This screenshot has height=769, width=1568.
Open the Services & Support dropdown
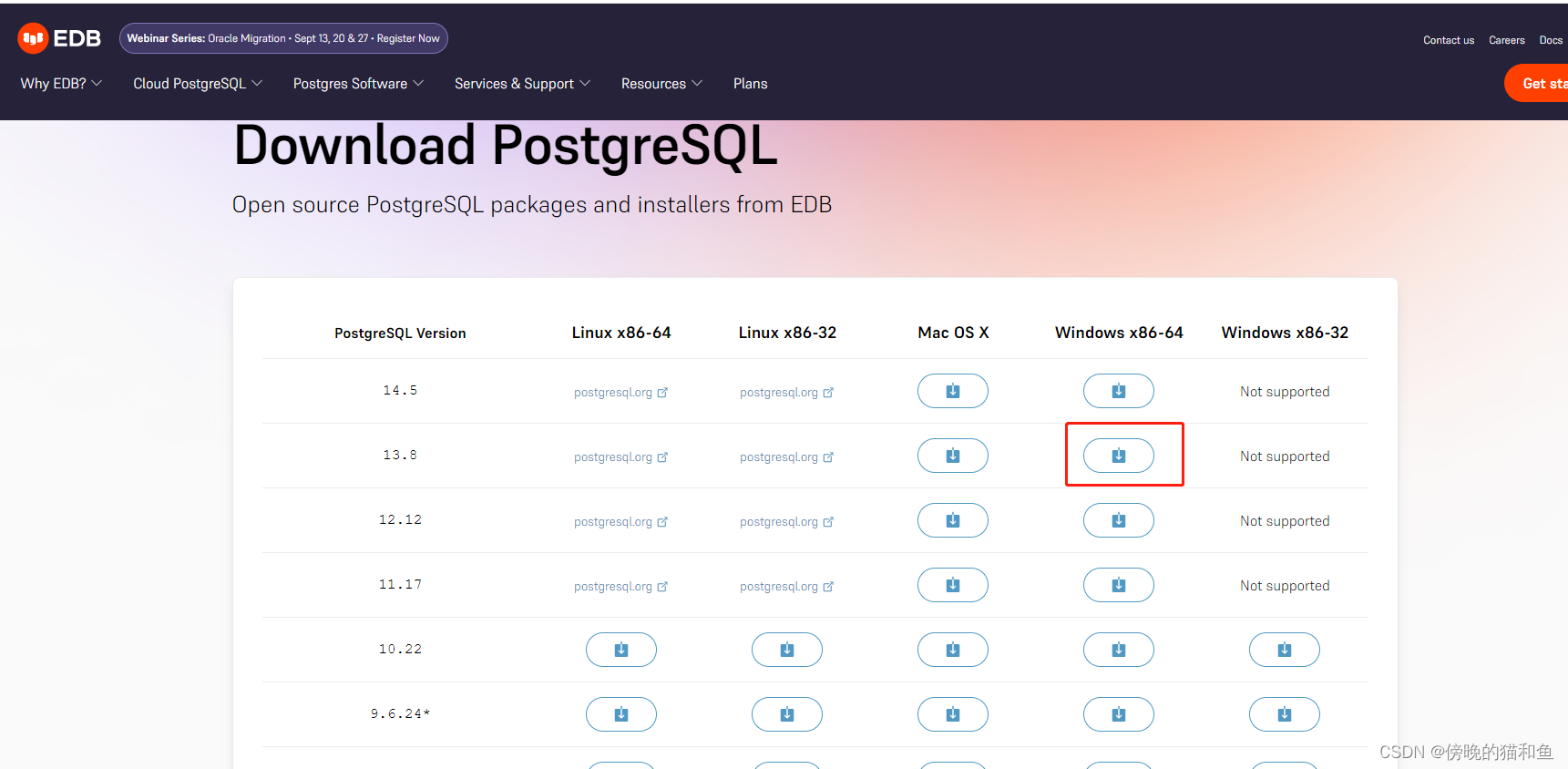point(522,83)
